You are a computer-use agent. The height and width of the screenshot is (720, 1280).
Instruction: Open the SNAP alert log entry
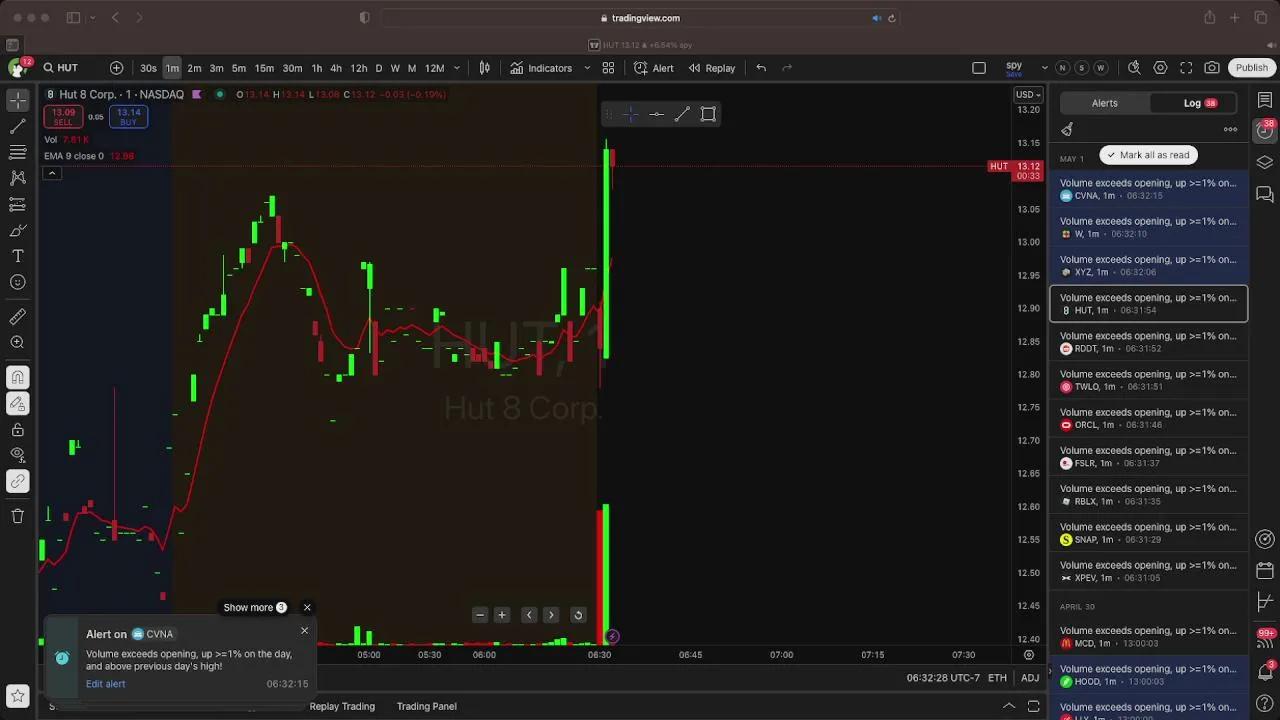click(1148, 533)
